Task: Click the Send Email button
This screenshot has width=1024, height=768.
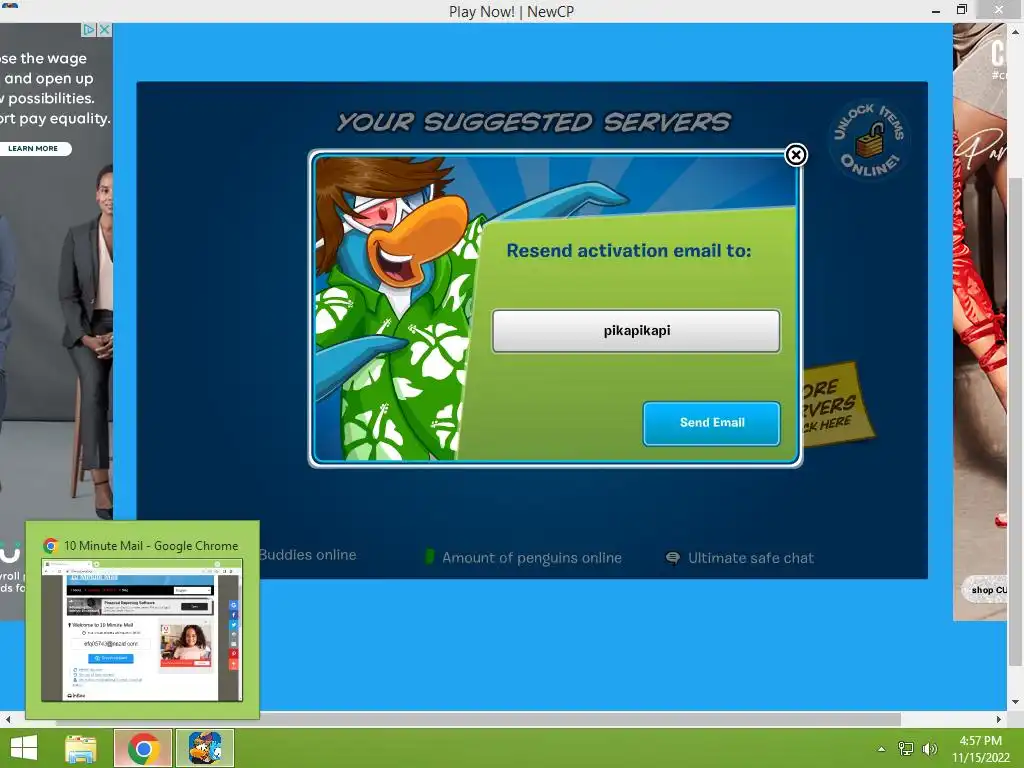Action: (711, 423)
